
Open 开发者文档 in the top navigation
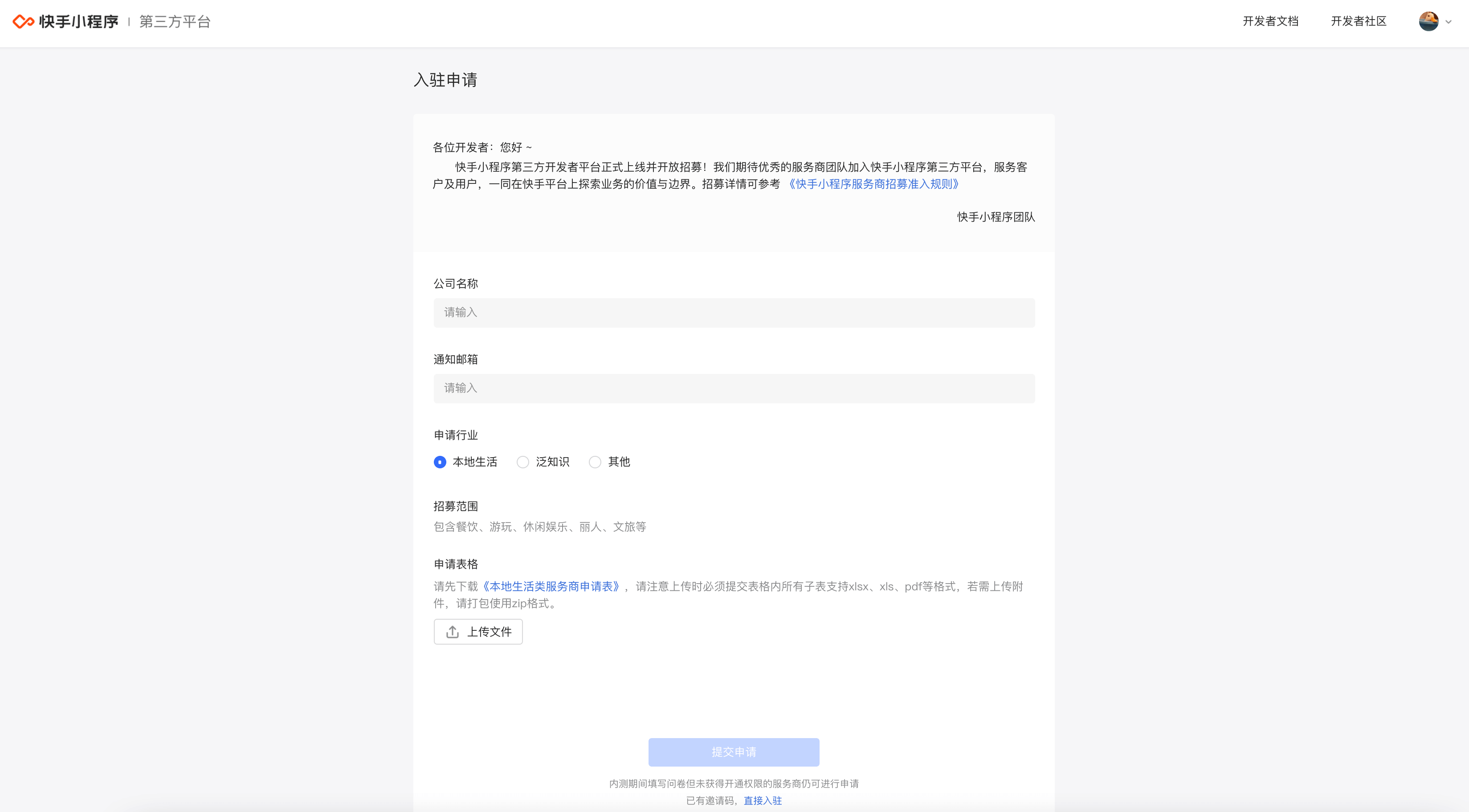click(1270, 22)
